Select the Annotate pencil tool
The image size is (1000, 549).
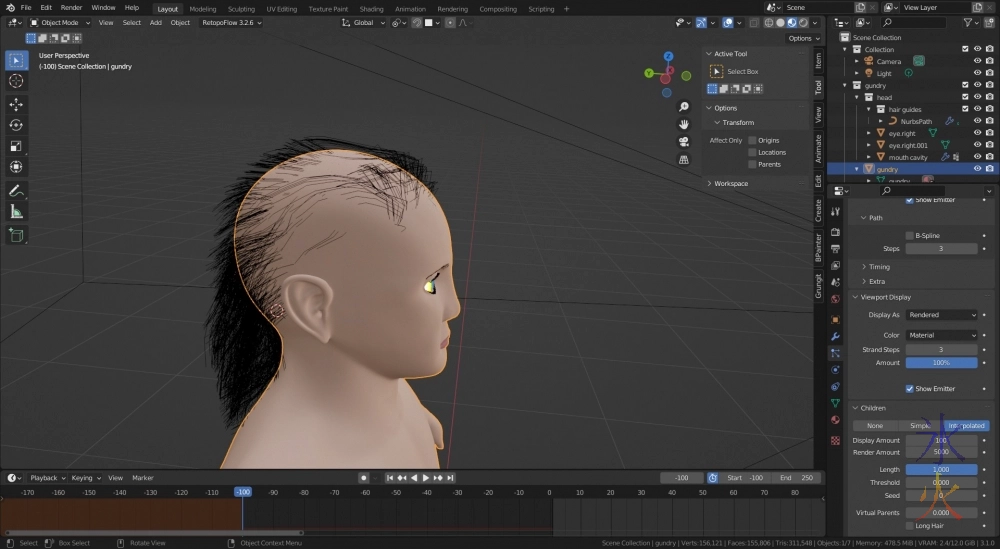click(x=16, y=190)
